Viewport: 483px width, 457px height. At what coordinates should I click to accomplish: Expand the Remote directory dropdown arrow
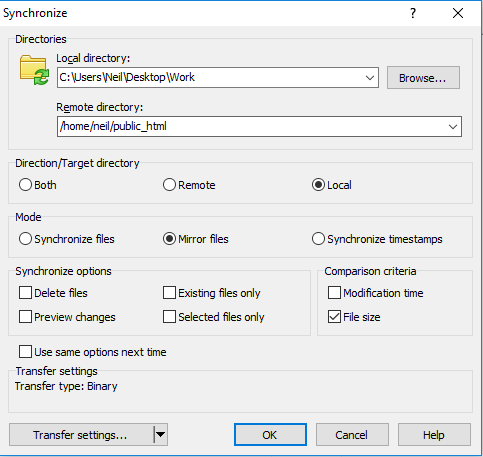[453, 127]
